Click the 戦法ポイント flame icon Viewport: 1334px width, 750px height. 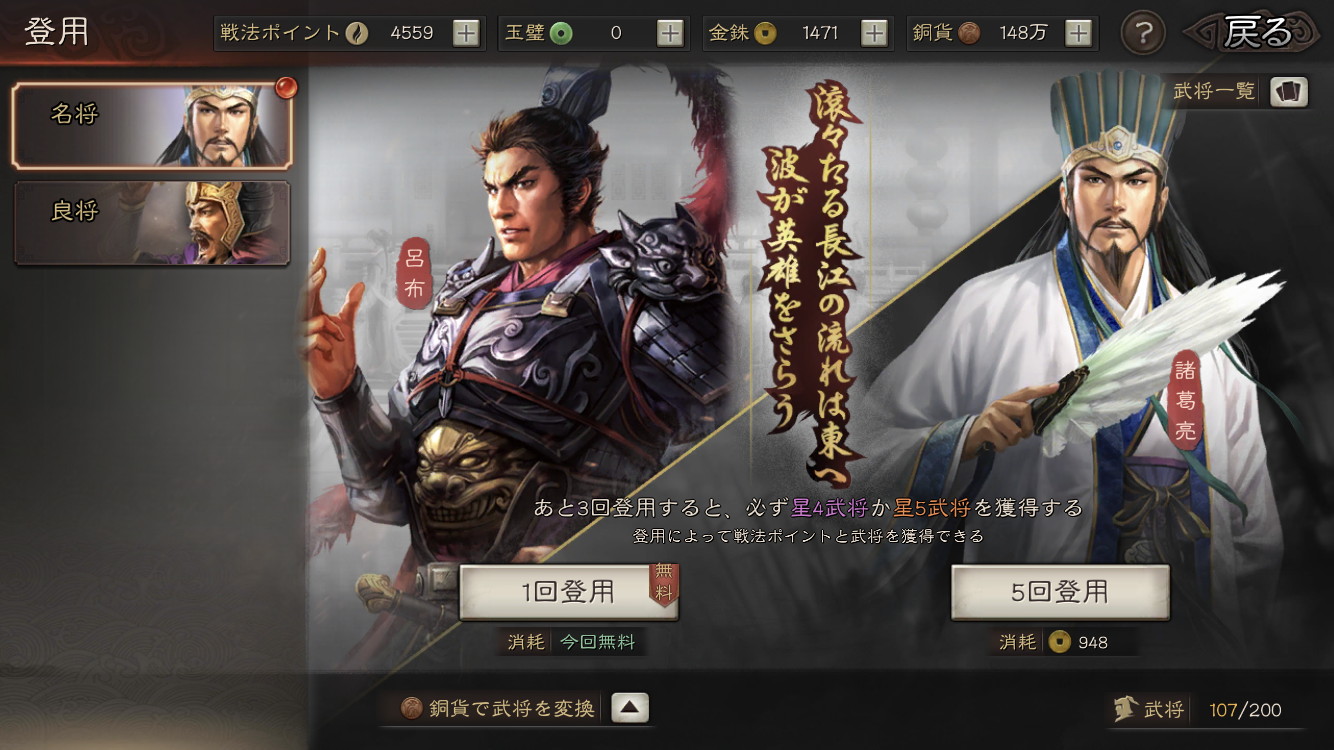(356, 33)
